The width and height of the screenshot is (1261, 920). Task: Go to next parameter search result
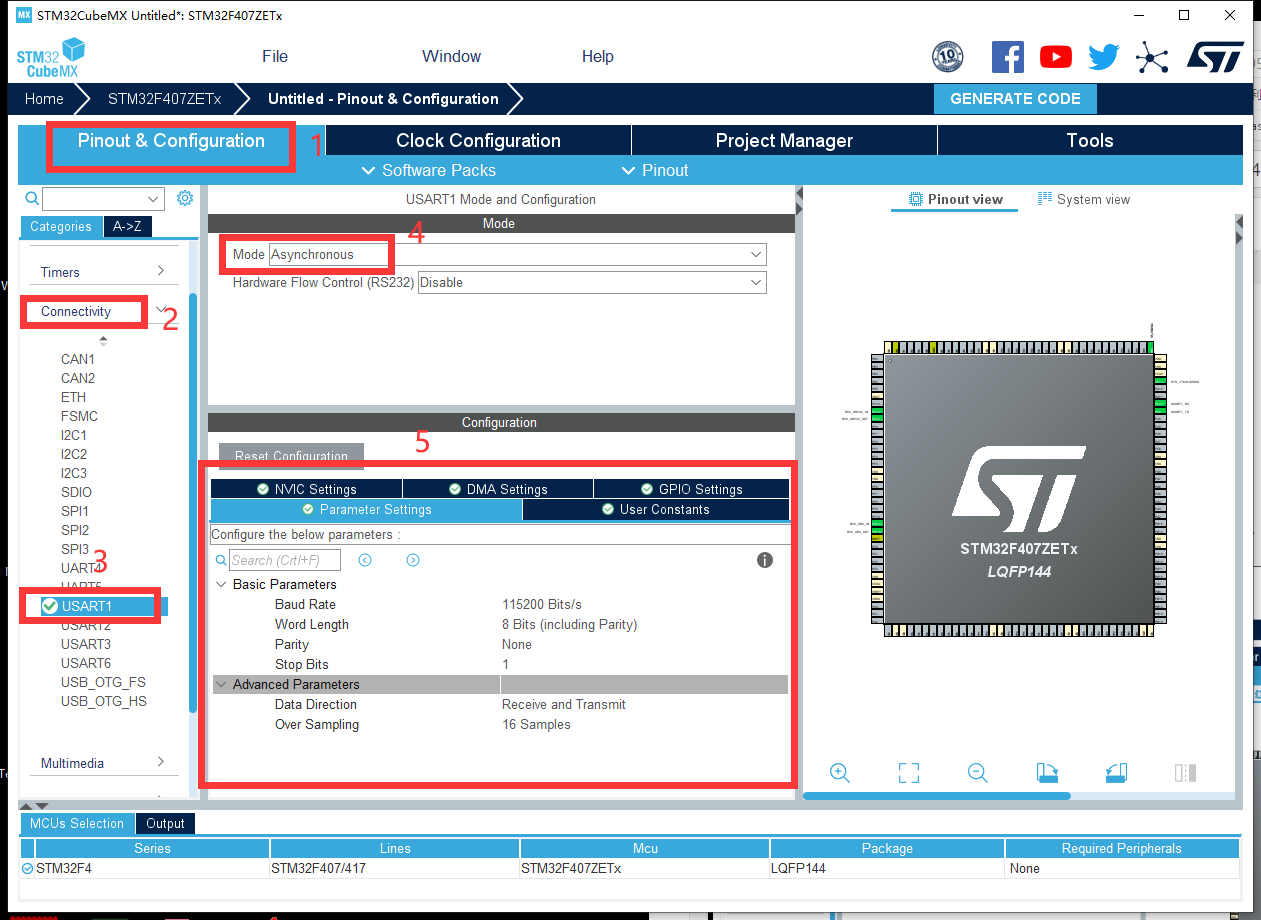(x=413, y=560)
